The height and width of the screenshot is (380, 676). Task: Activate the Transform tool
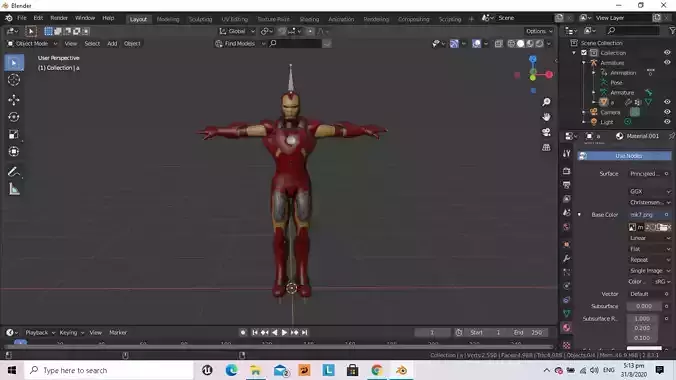click(x=14, y=151)
